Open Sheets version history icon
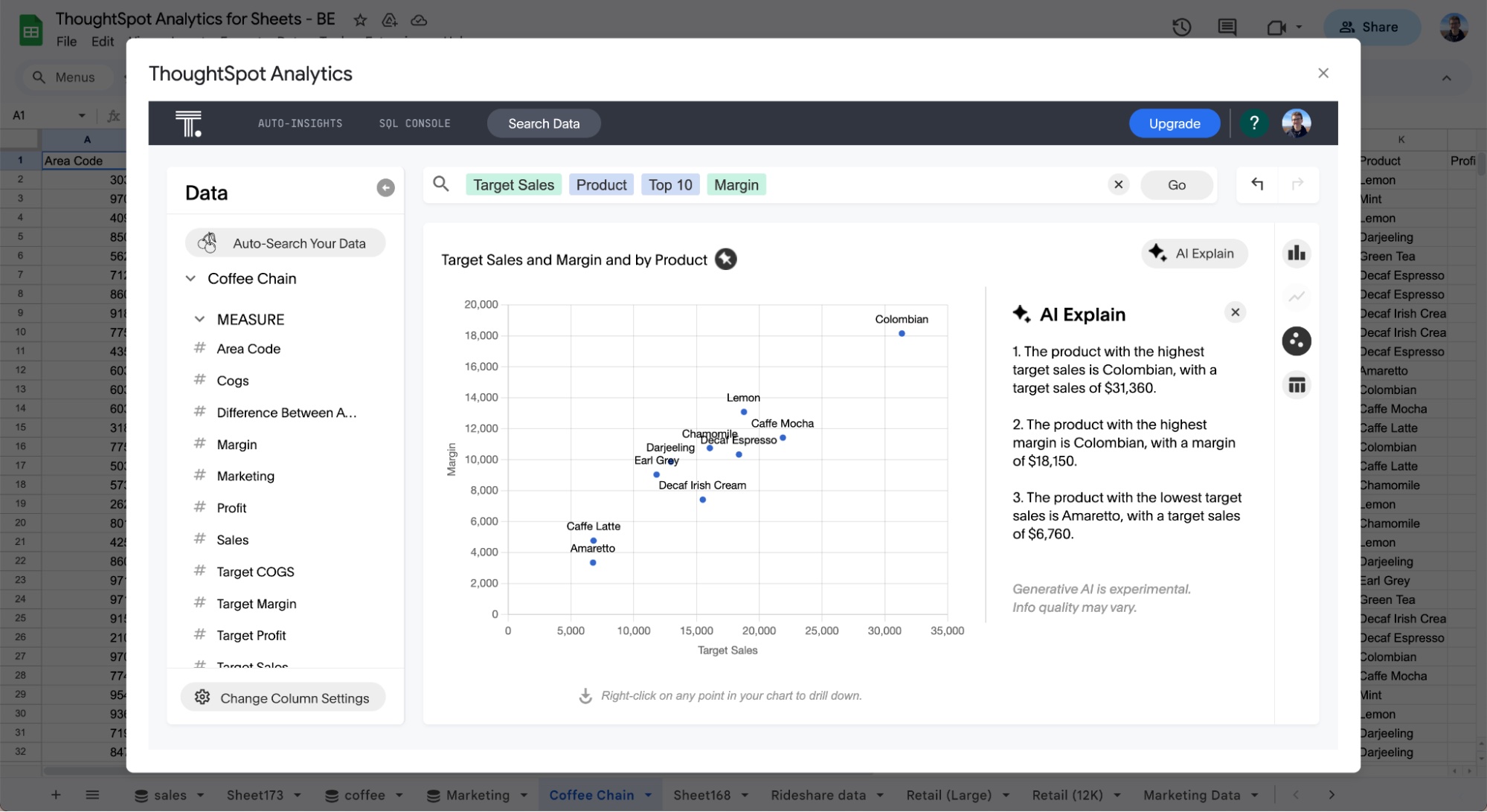Screen dimensions: 1487x812 (x=1181, y=28)
